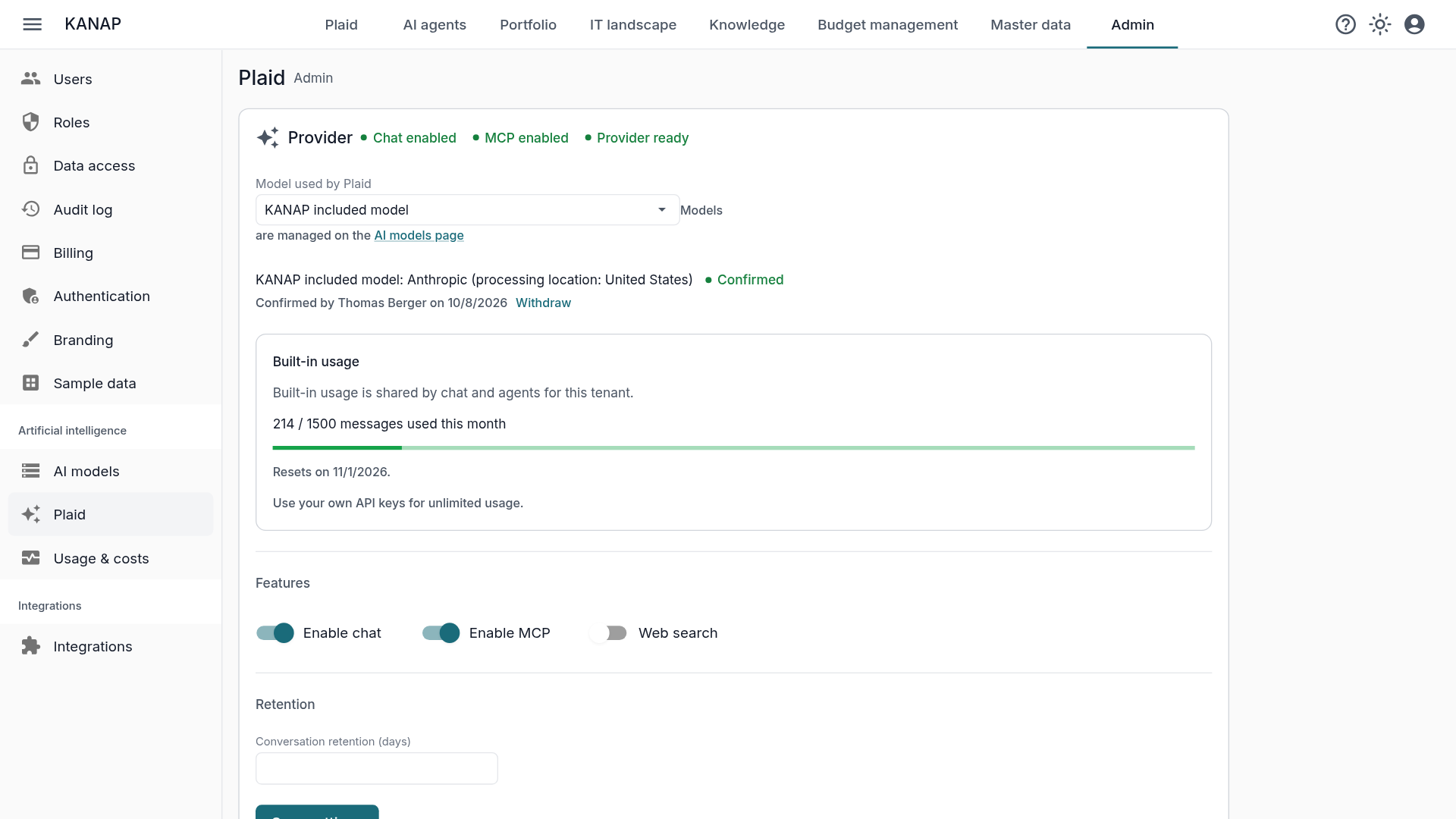The image size is (1456, 819).
Task: Click the sparkle icon beside Provider heading
Action: point(268,137)
